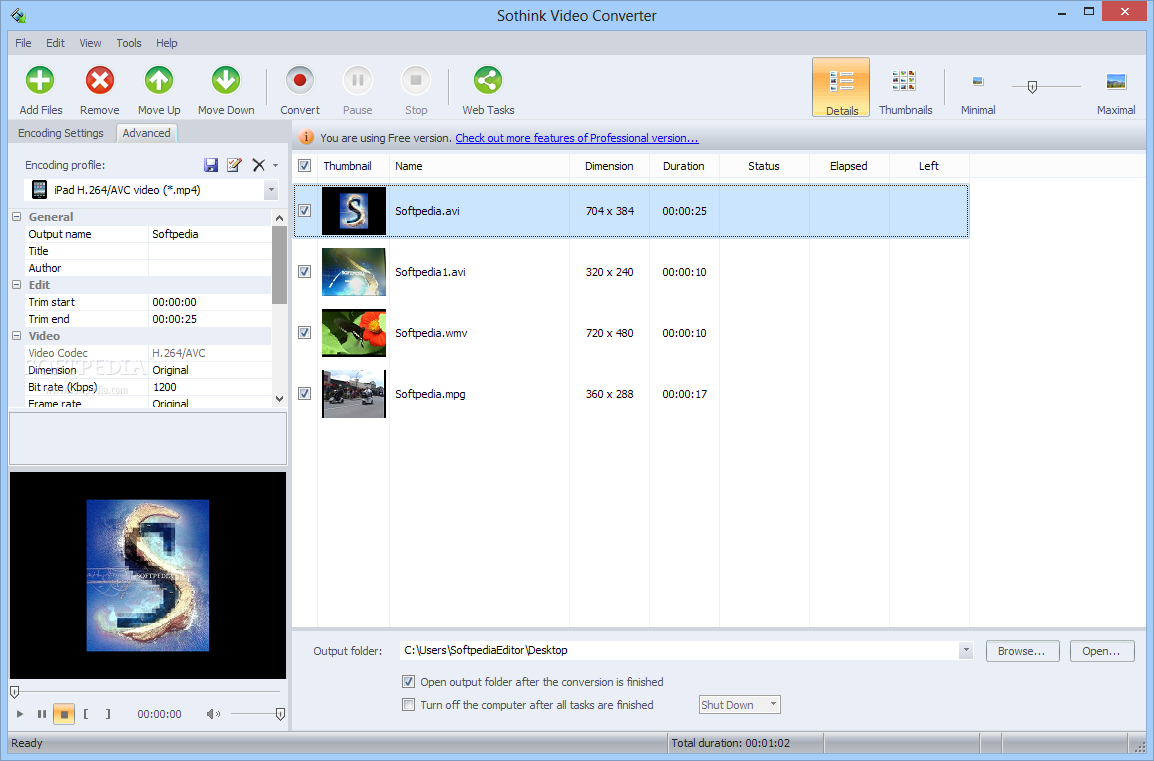
Task: Edit the encoding profile with pencil icon
Action: pyautogui.click(x=234, y=165)
